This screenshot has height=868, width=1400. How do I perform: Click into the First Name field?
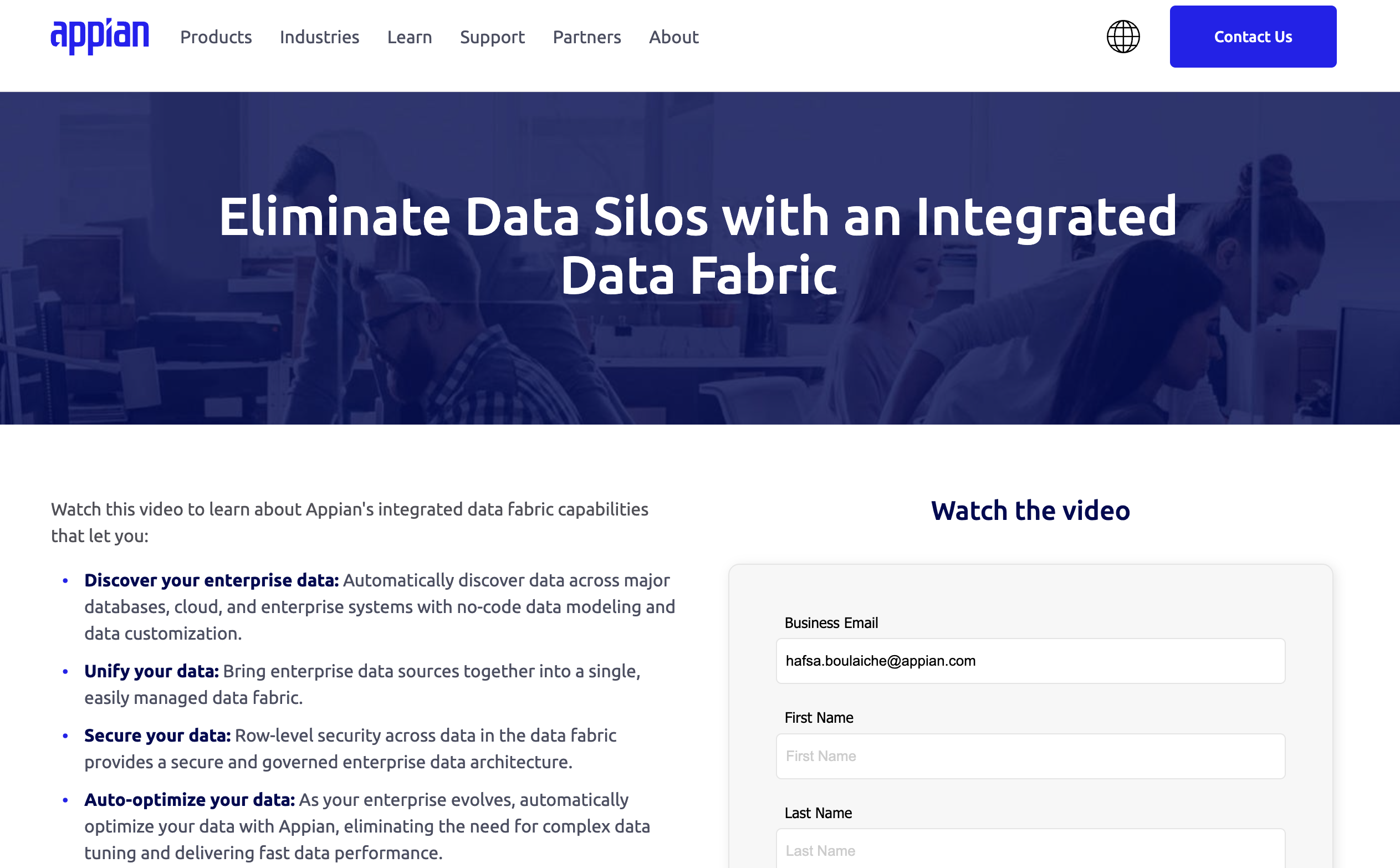1030,756
